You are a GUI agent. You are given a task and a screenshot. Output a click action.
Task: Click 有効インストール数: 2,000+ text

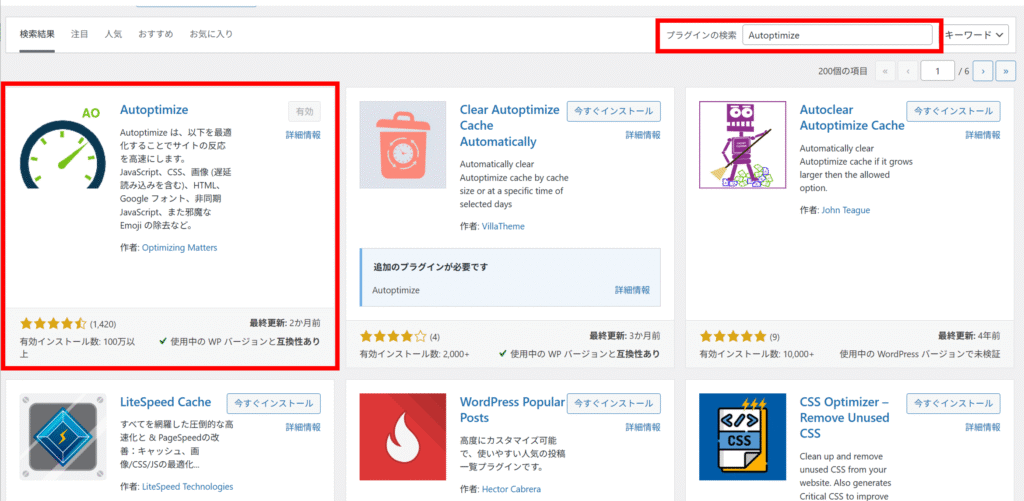[x=415, y=354]
